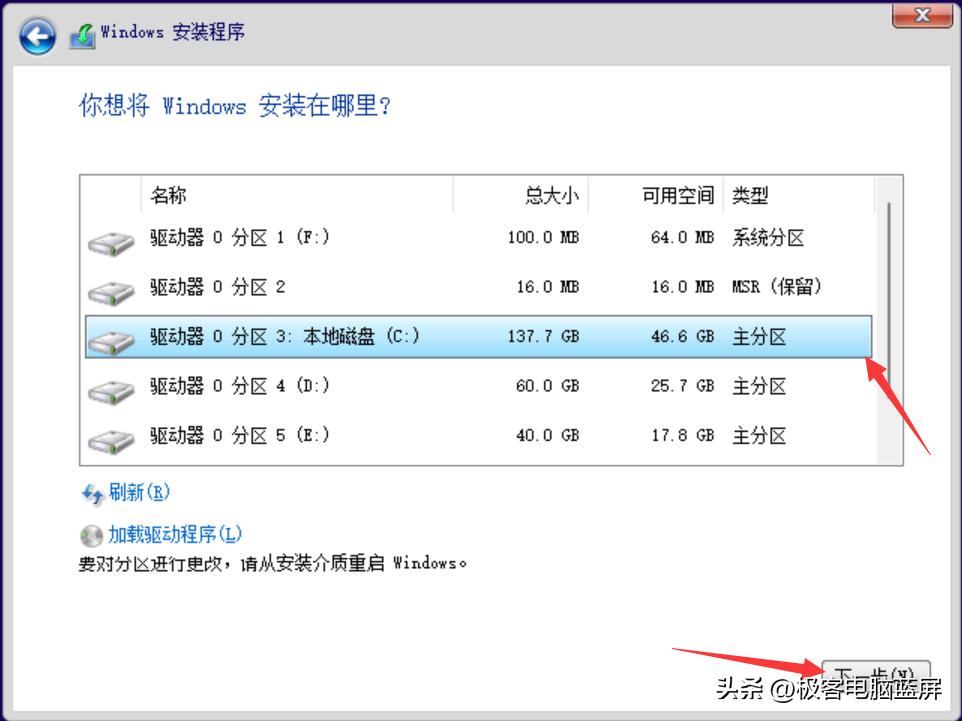Click the load driver disc icon
Viewport: 962px width, 721px height.
tap(91, 536)
